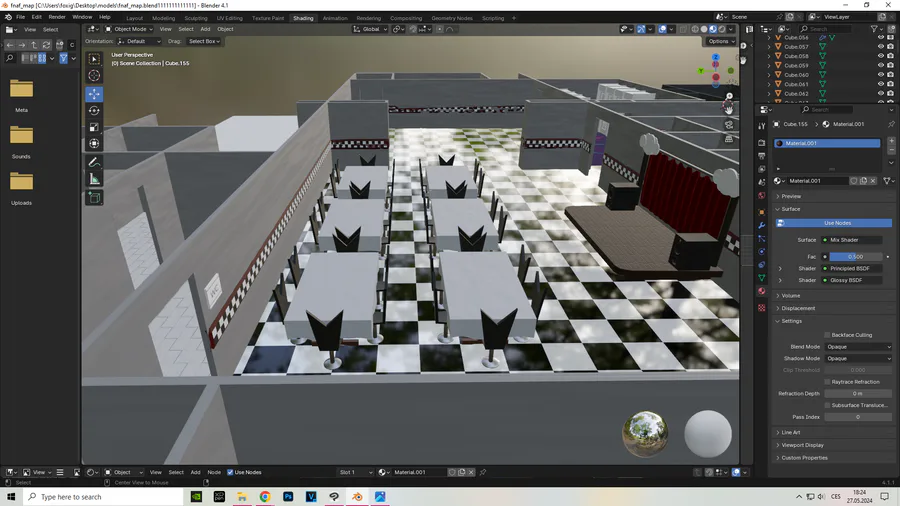Open the Object Data properties tab
Viewport: 900px width, 506px height.
[762, 278]
